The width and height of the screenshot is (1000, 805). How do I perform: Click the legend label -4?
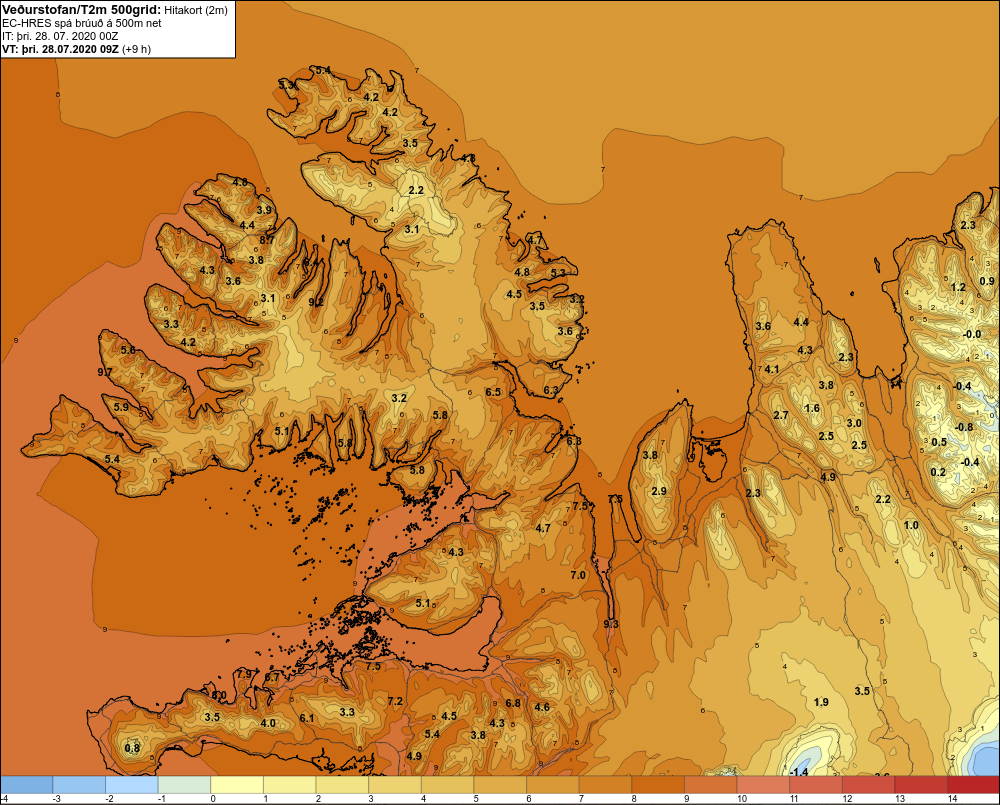click(x=4, y=799)
